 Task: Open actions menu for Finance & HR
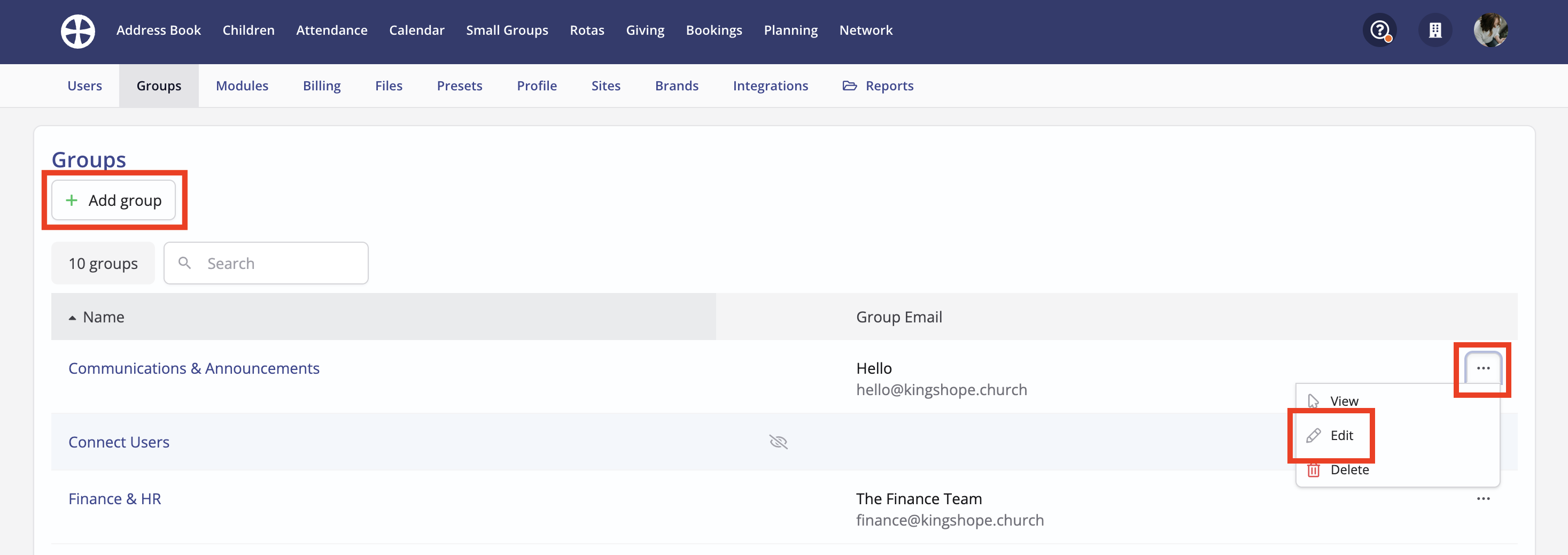tap(1484, 498)
